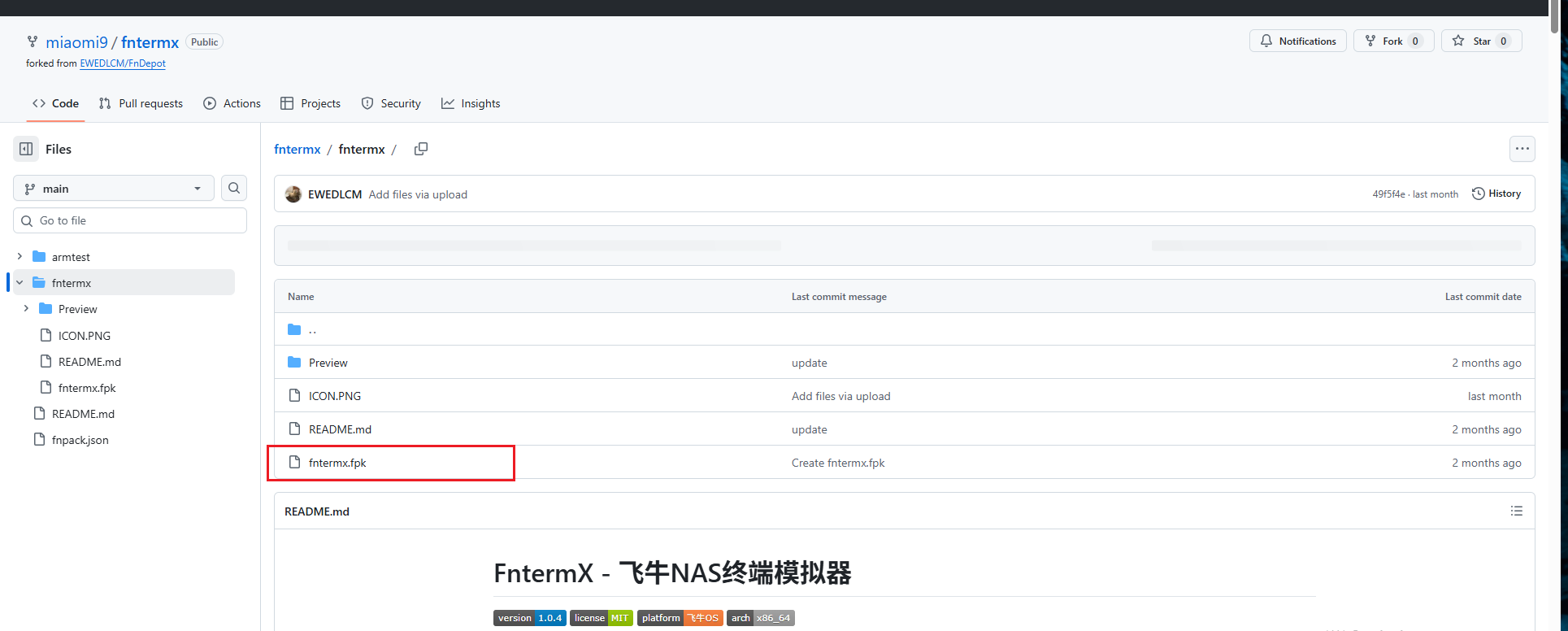This screenshot has height=631, width=1568.
Task: Open the Preview folder in file list
Action: (328, 363)
